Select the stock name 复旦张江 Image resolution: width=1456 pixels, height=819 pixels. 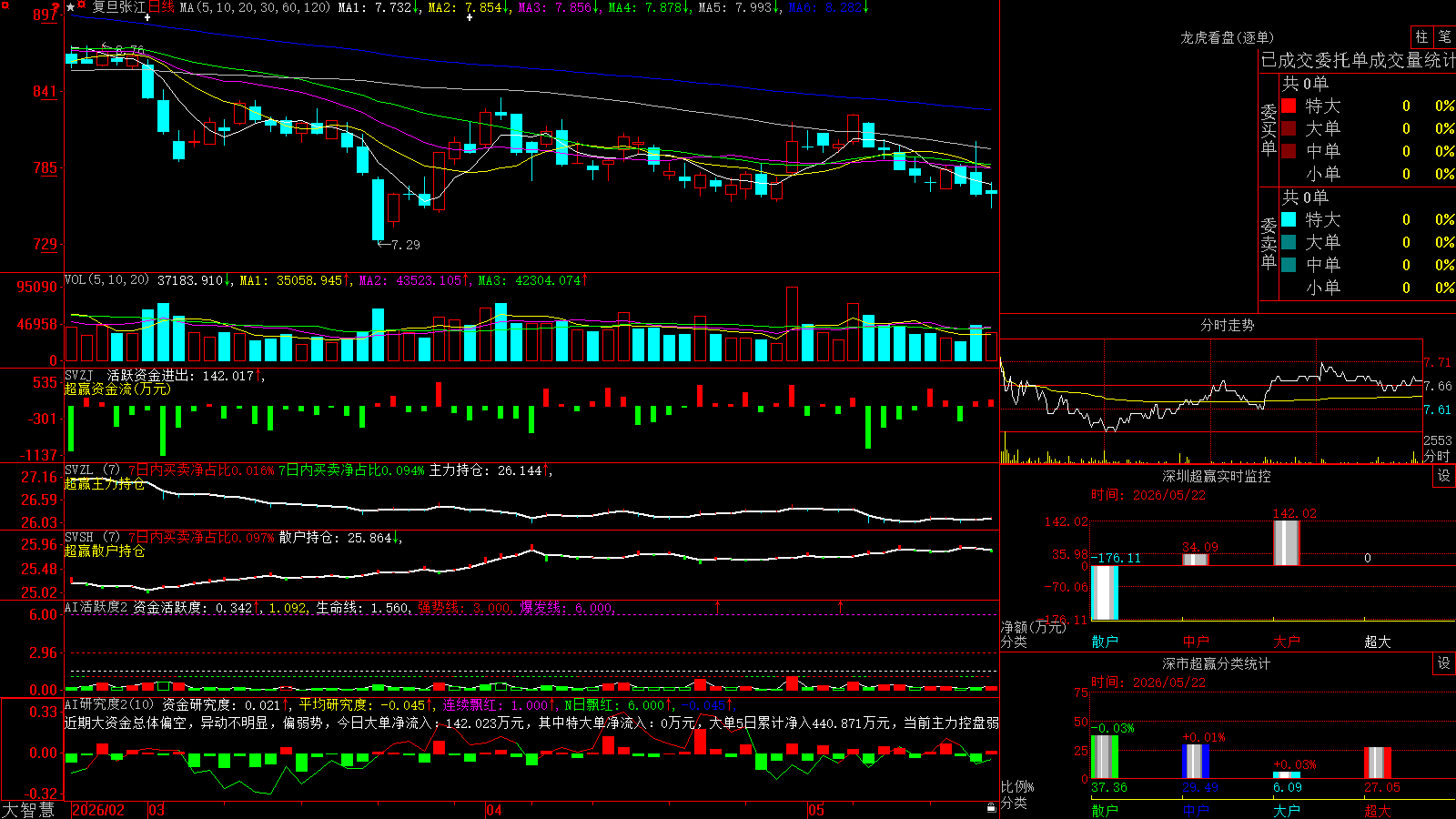tap(118, 7)
